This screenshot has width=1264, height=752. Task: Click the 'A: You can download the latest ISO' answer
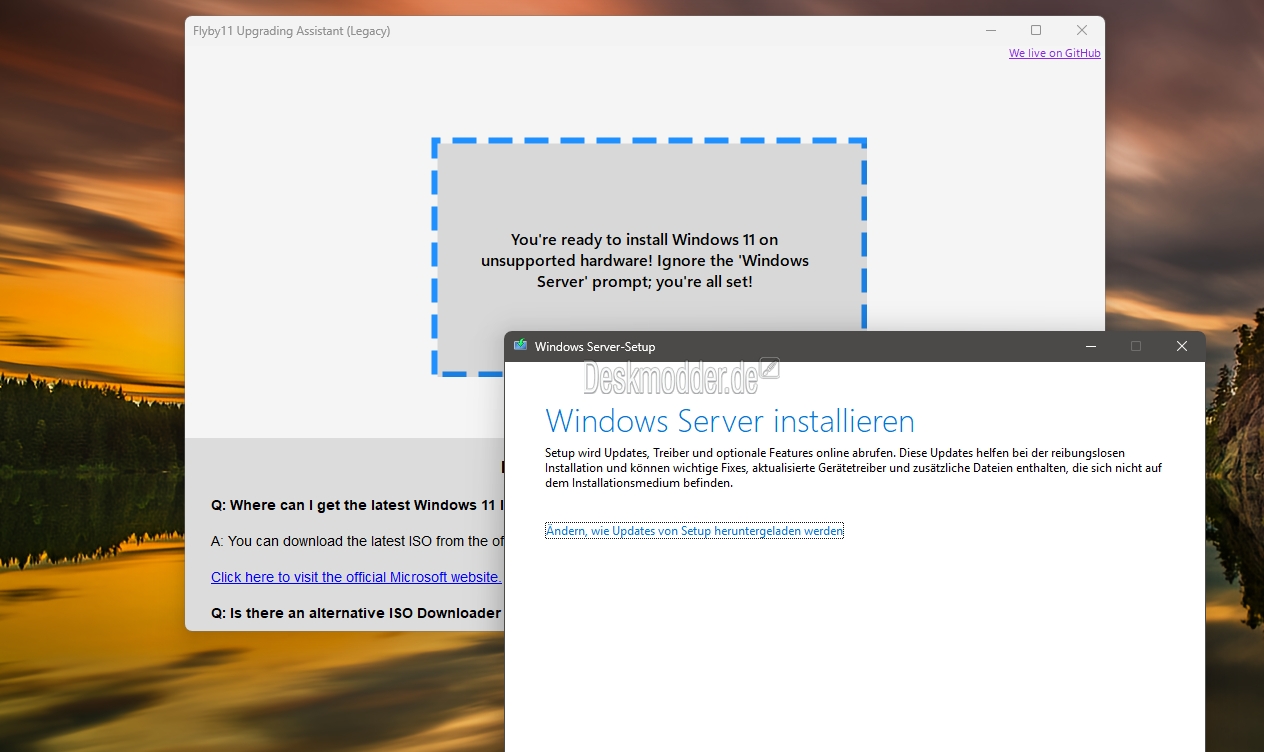[357, 541]
